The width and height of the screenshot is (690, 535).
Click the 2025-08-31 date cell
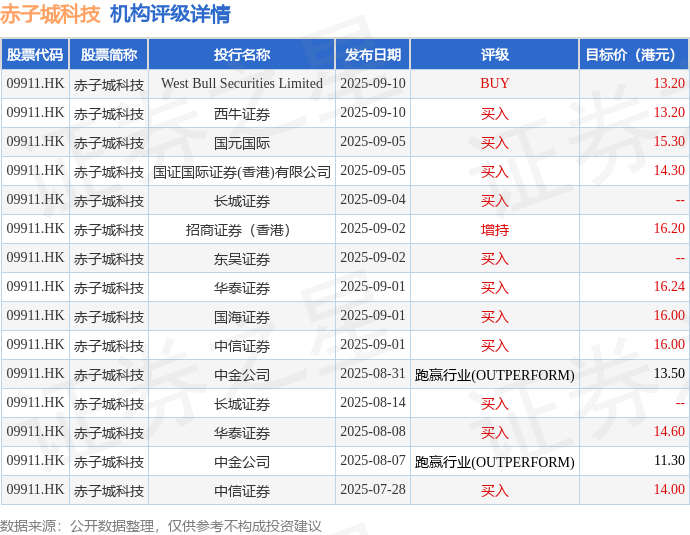click(x=373, y=374)
